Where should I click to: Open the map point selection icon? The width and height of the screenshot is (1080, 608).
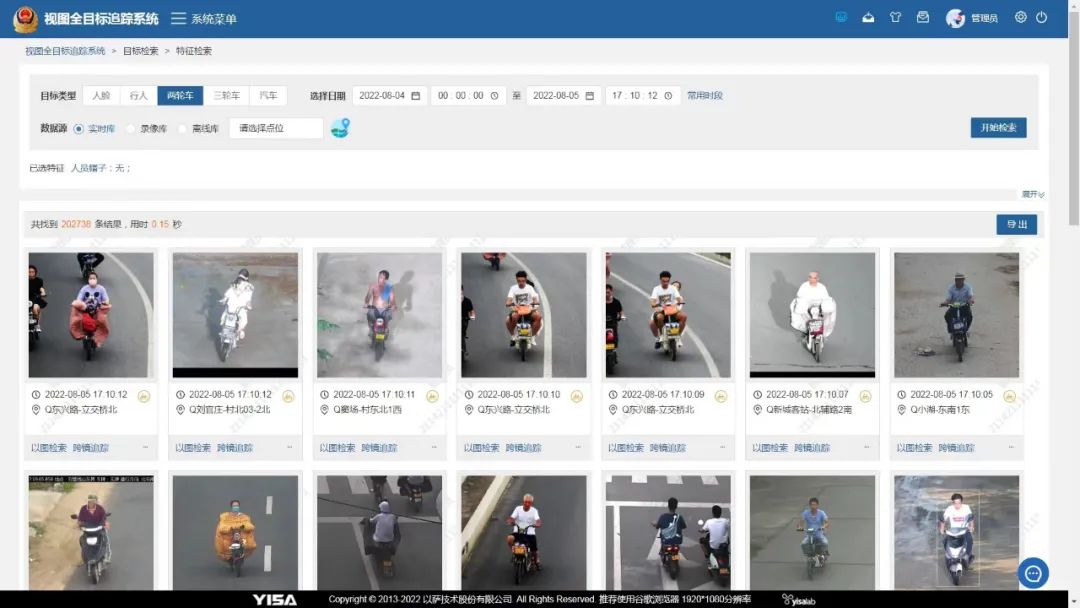coord(340,127)
